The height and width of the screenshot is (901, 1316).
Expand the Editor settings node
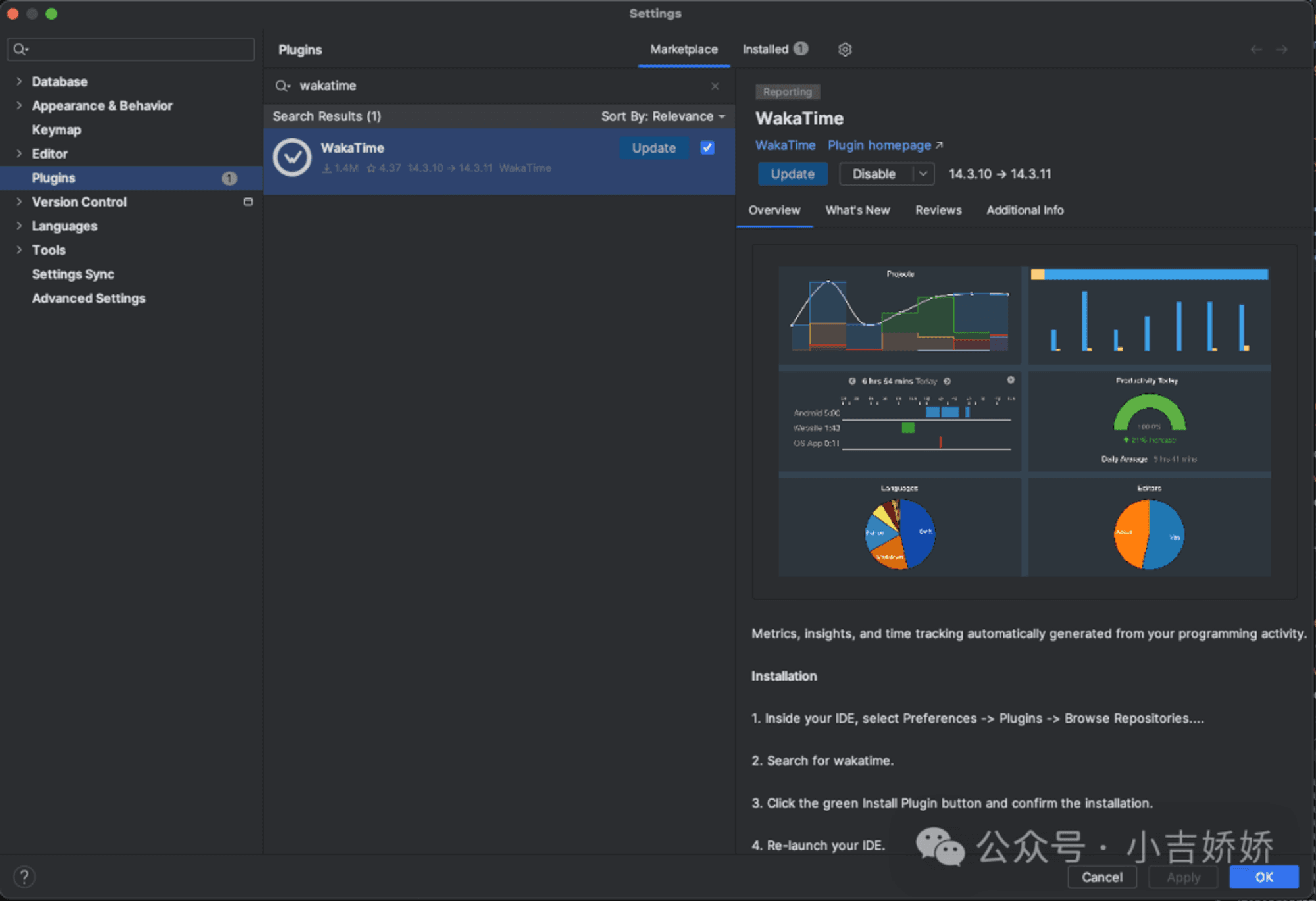point(19,153)
